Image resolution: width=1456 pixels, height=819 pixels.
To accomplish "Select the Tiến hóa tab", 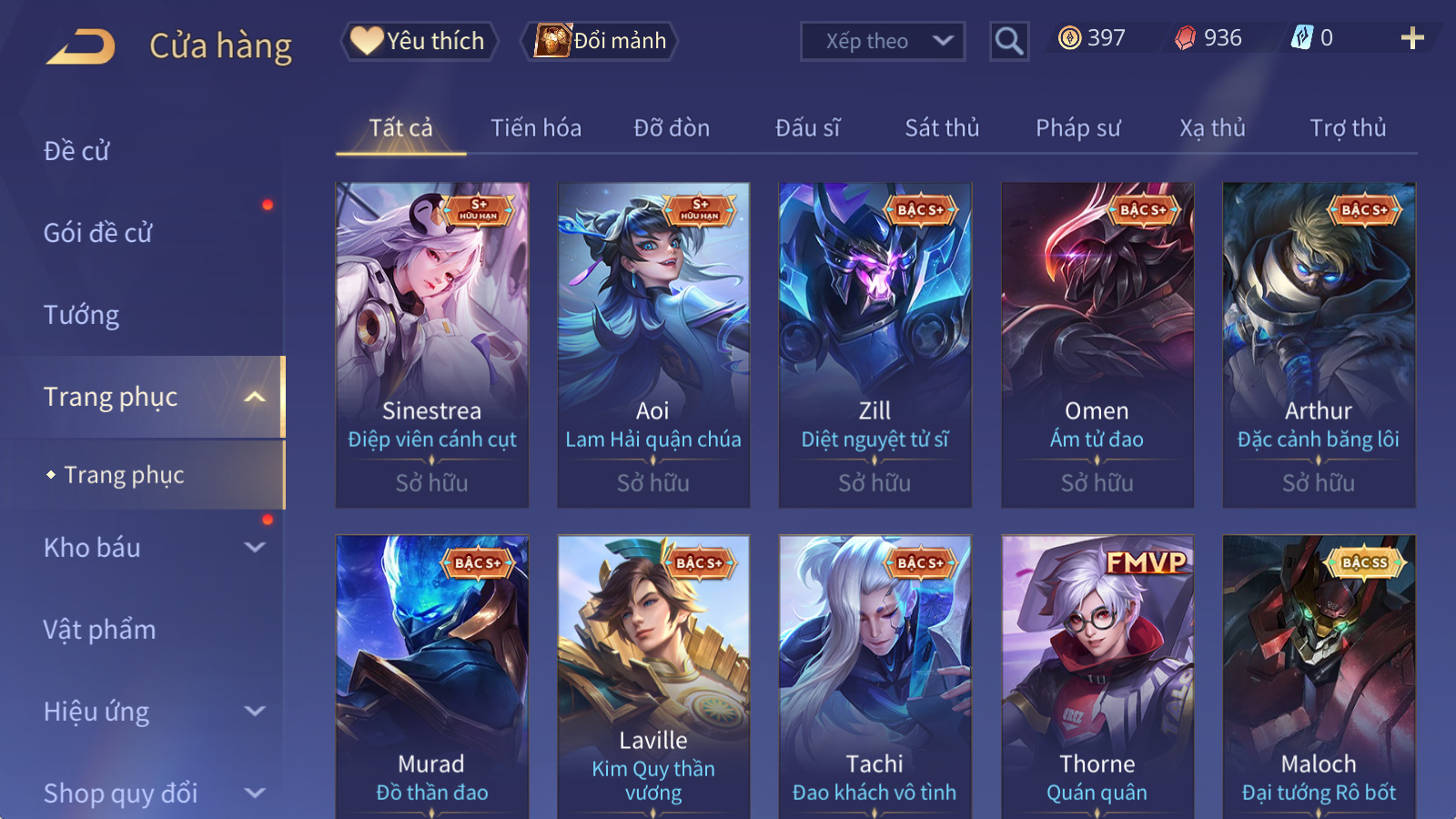I will pyautogui.click(x=536, y=128).
